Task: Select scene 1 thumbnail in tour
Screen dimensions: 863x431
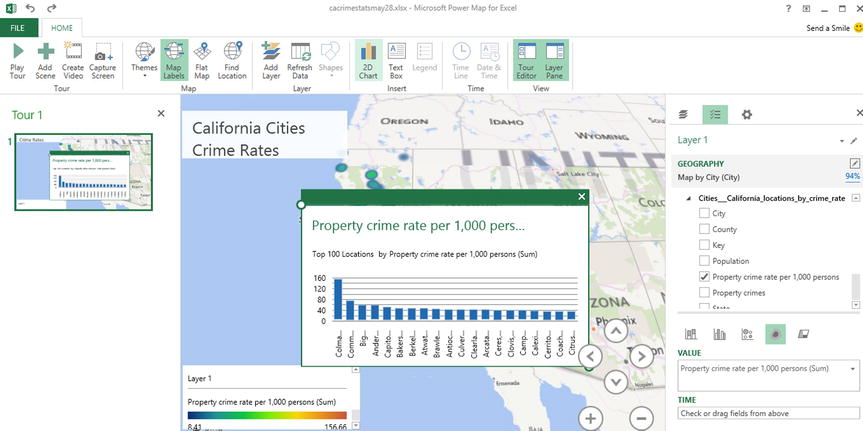Action: click(x=84, y=172)
